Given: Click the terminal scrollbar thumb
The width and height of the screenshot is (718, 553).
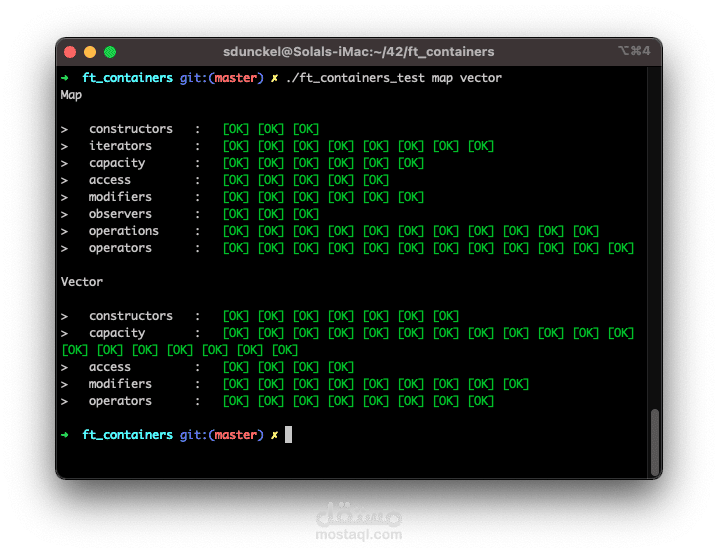Looking at the screenshot, I should [655, 442].
